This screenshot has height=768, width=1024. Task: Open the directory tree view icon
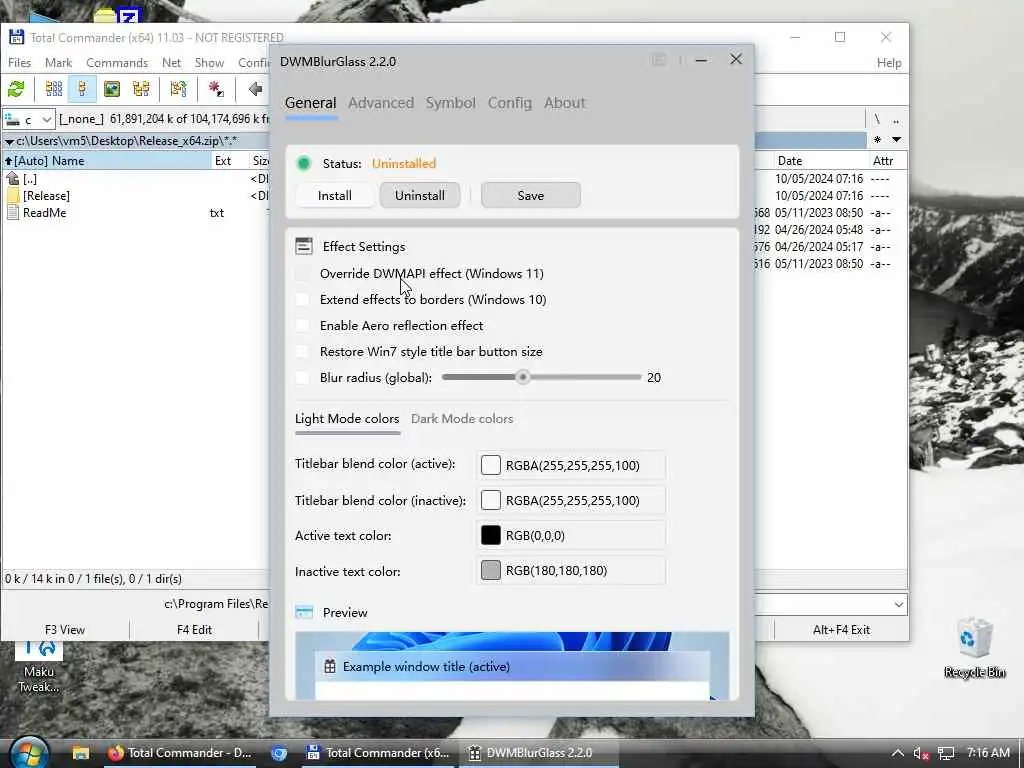click(141, 89)
